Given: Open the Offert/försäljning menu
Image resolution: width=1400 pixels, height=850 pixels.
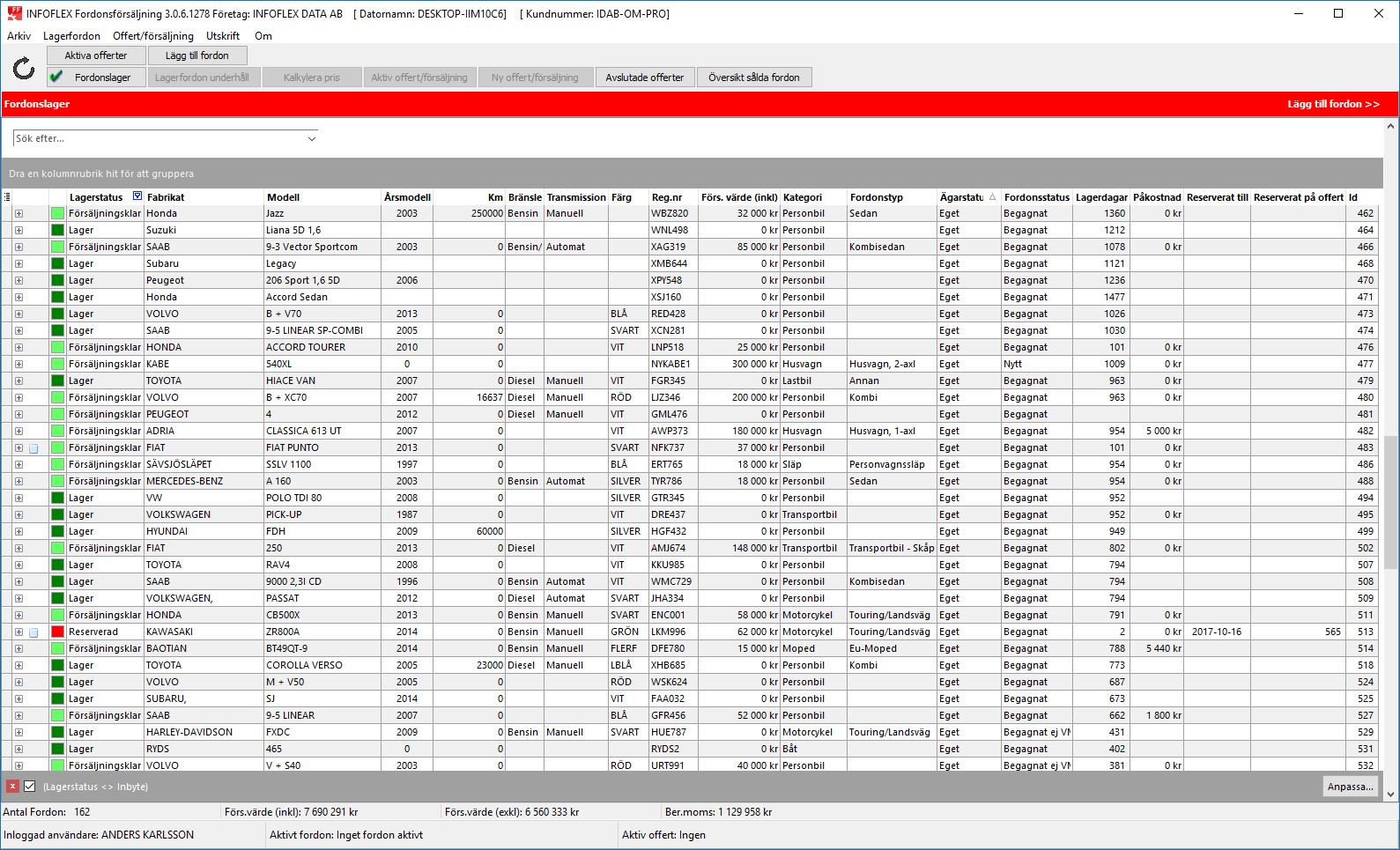Looking at the screenshot, I should click(x=153, y=36).
